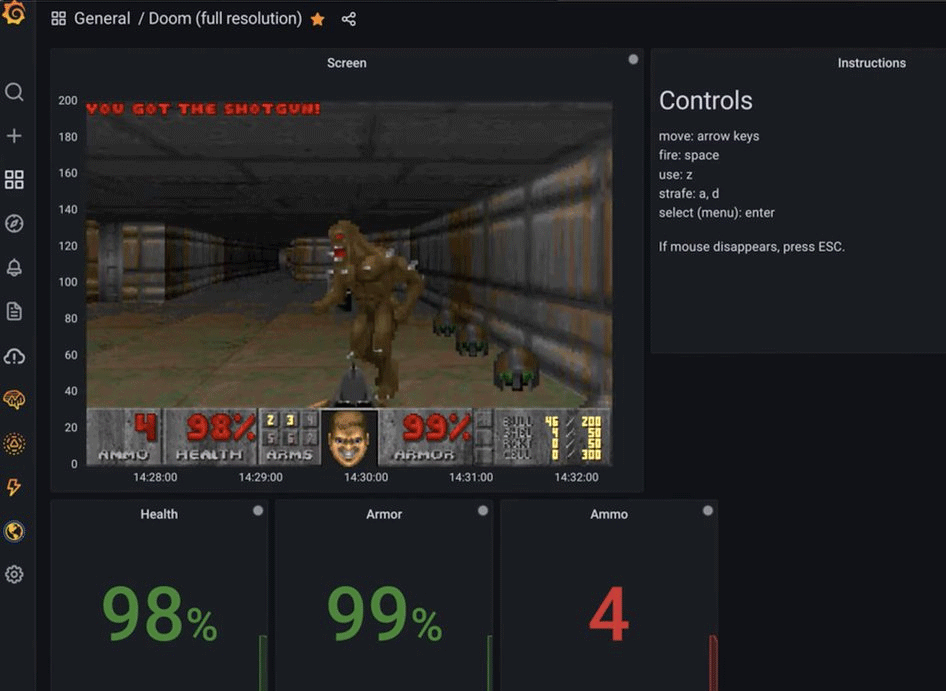Click the 200 y-axis label
This screenshot has width=946, height=691.
click(68, 100)
